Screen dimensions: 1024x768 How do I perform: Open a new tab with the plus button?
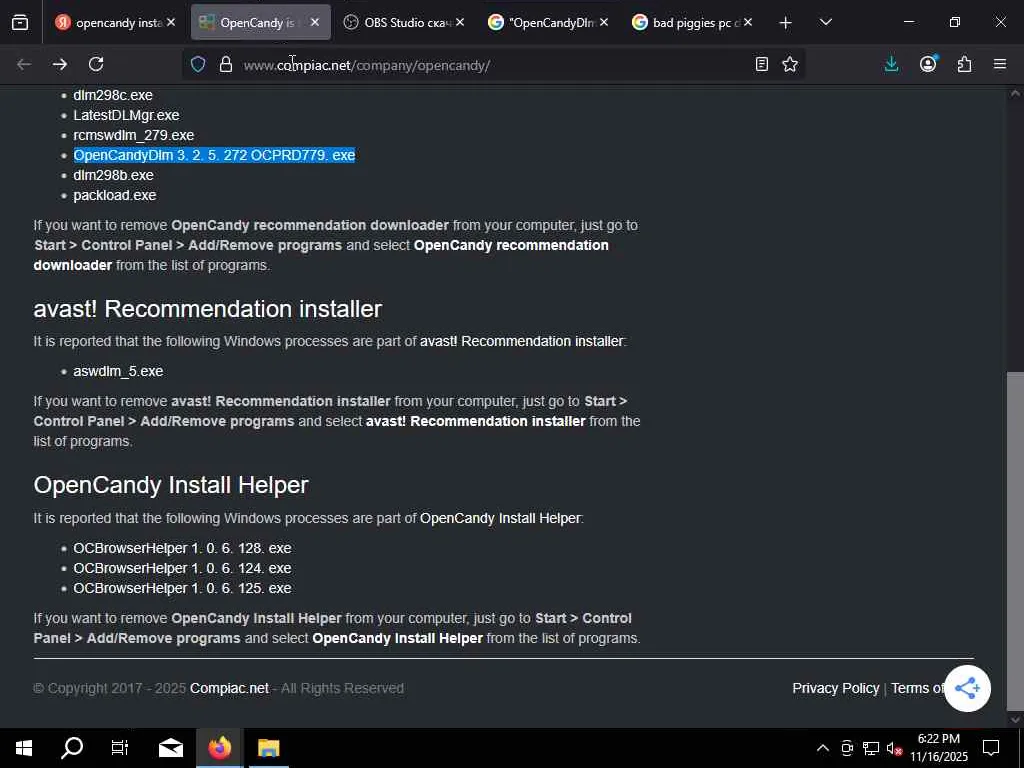pyautogui.click(x=786, y=23)
